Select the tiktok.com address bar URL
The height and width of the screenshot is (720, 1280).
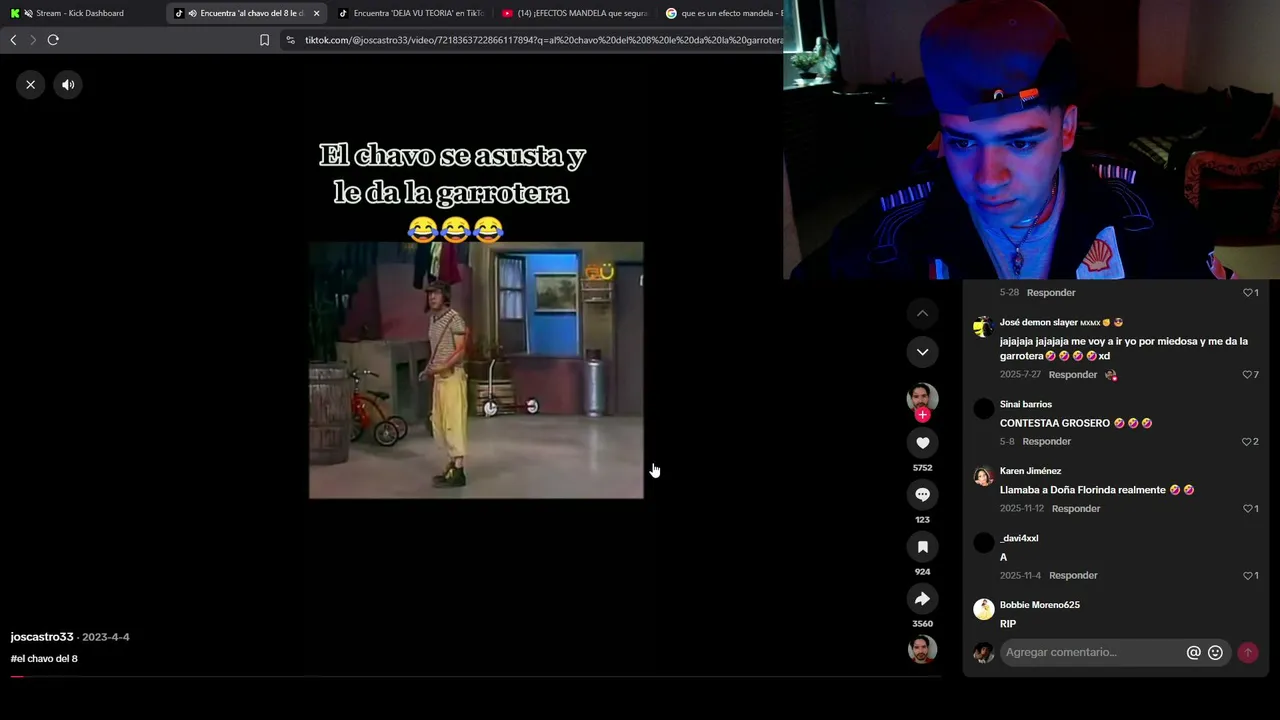click(x=543, y=40)
